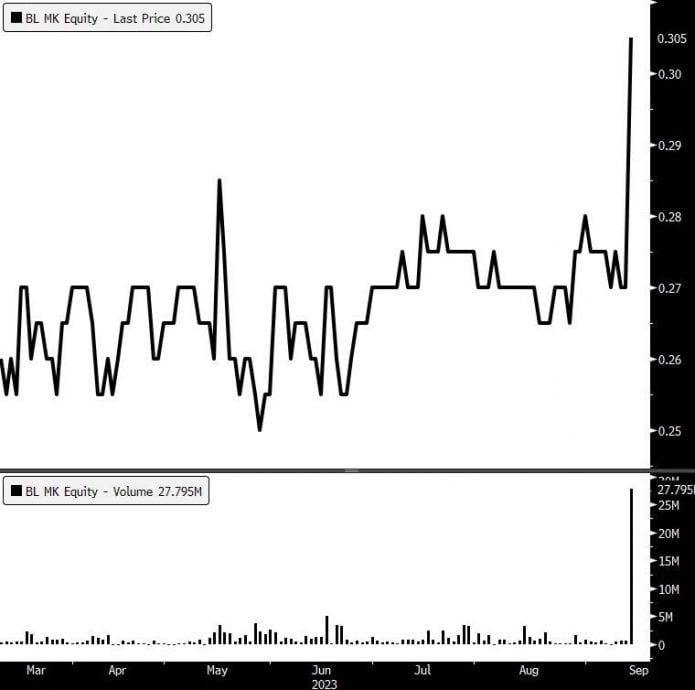Screen dimensions: 695x690
Task: Click the black swatch in Volume legend
Action: click(x=15, y=491)
